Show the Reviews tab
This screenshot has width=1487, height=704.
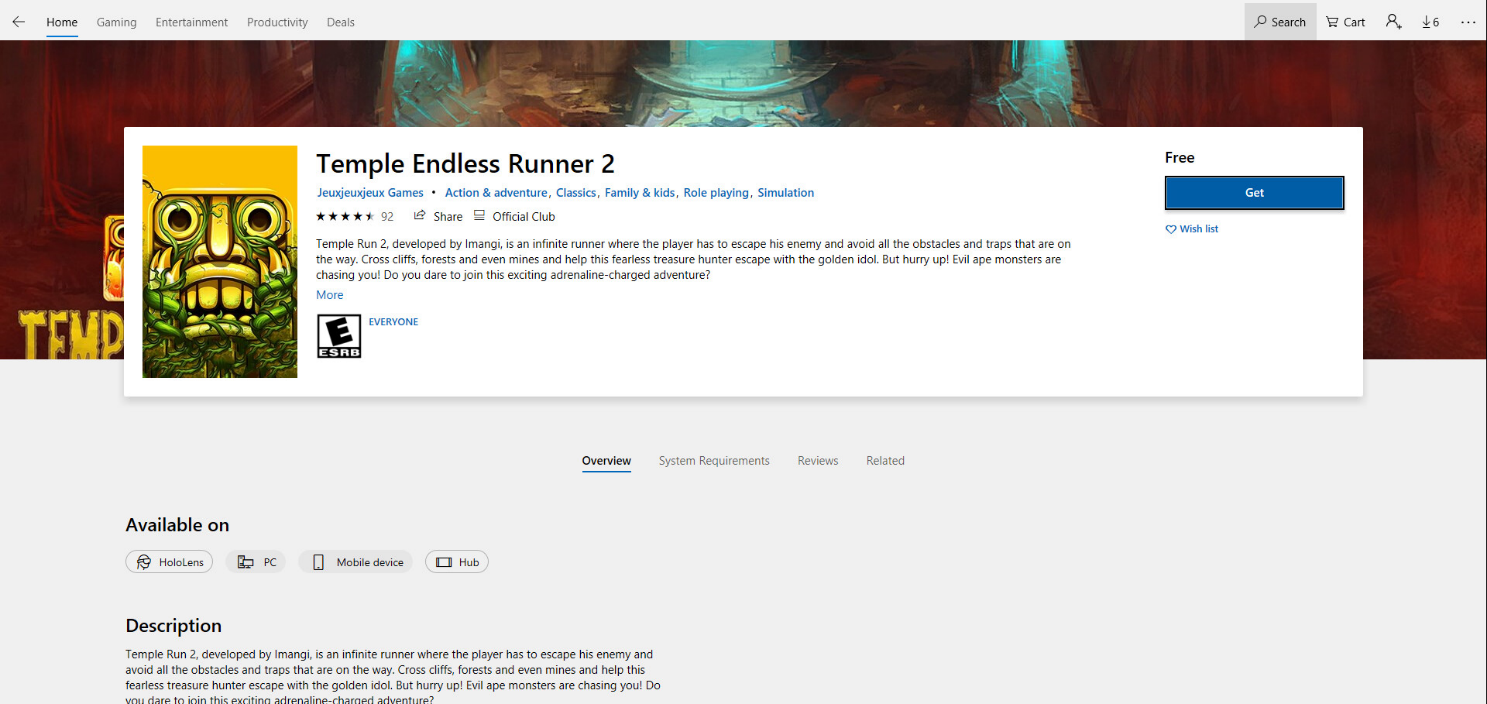pos(817,461)
